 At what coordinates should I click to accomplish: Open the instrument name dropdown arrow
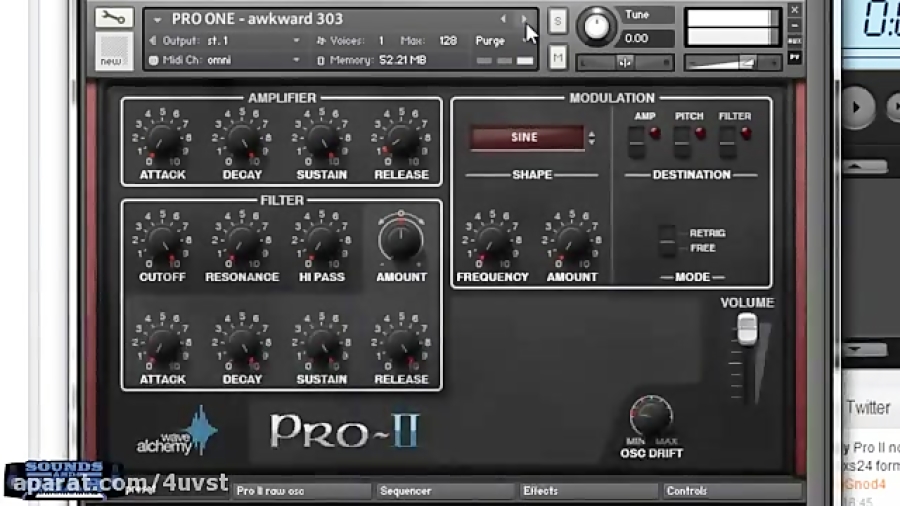tap(157, 20)
